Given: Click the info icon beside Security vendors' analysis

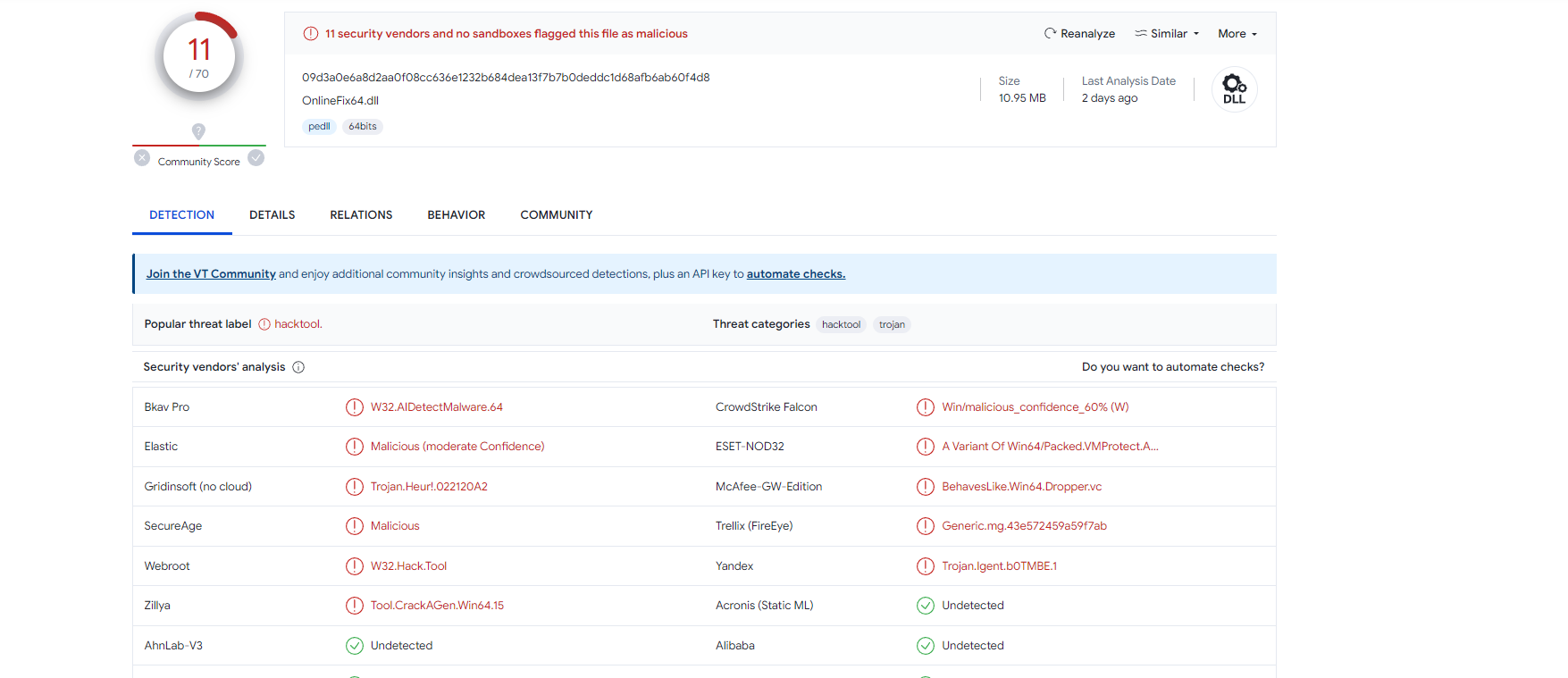Looking at the screenshot, I should (x=298, y=367).
